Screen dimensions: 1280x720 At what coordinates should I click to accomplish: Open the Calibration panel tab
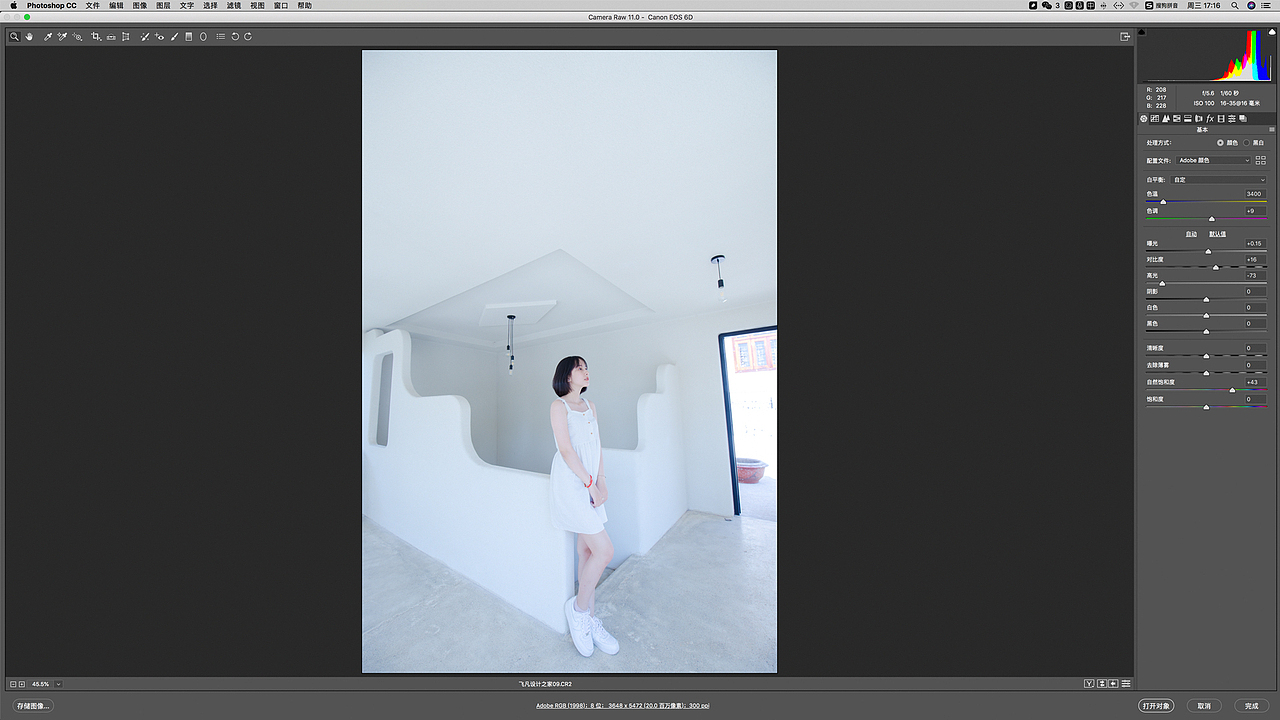click(1221, 118)
